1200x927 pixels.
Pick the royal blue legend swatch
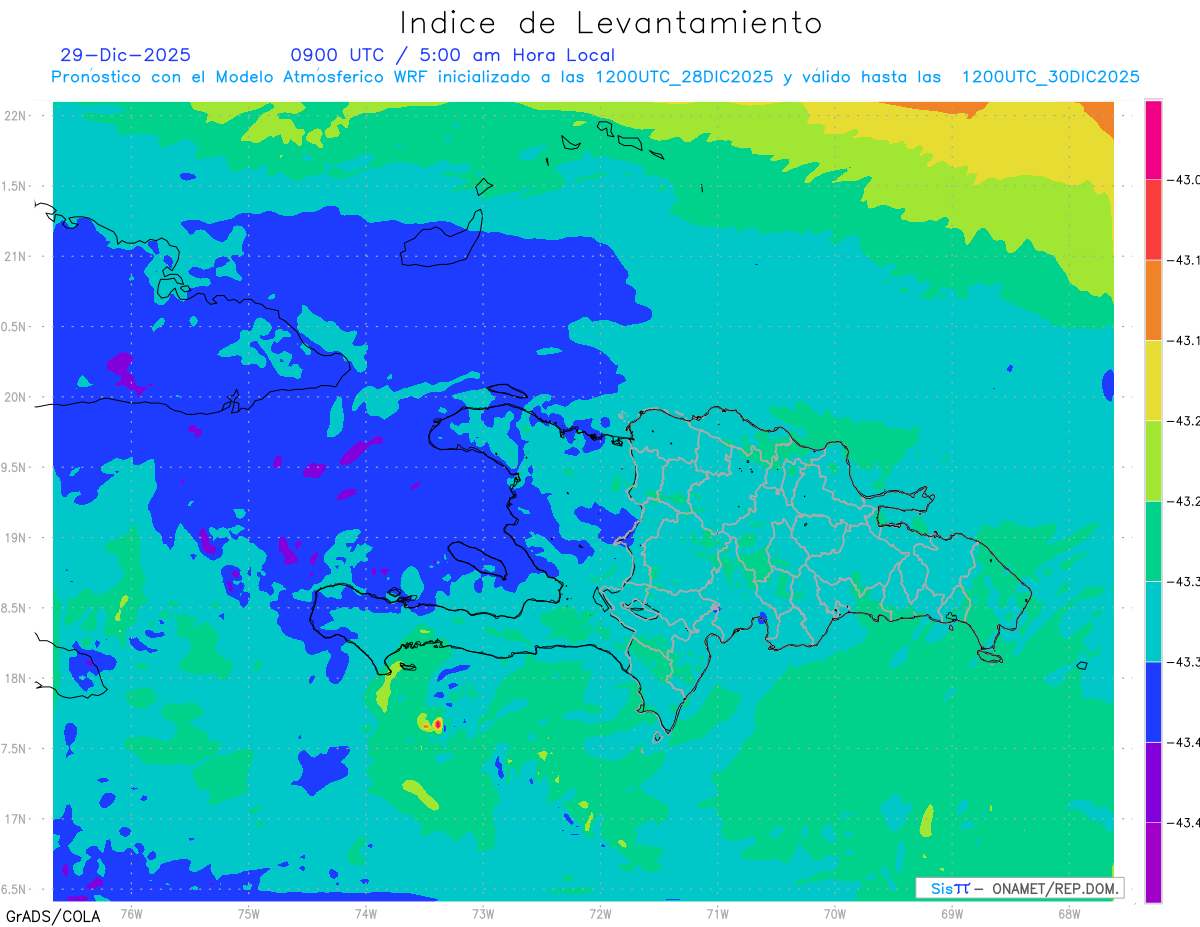[1153, 701]
